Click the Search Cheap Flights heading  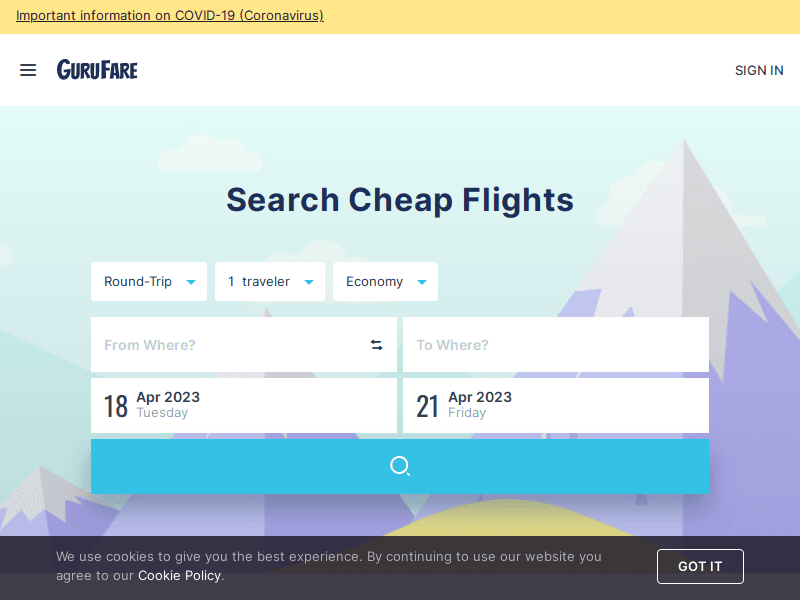(400, 200)
